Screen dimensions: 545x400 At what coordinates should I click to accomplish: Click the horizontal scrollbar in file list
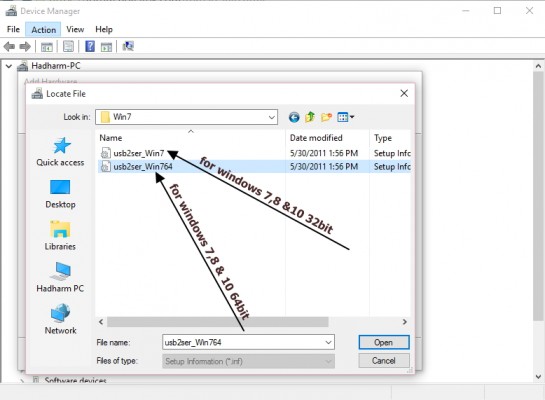point(218,322)
